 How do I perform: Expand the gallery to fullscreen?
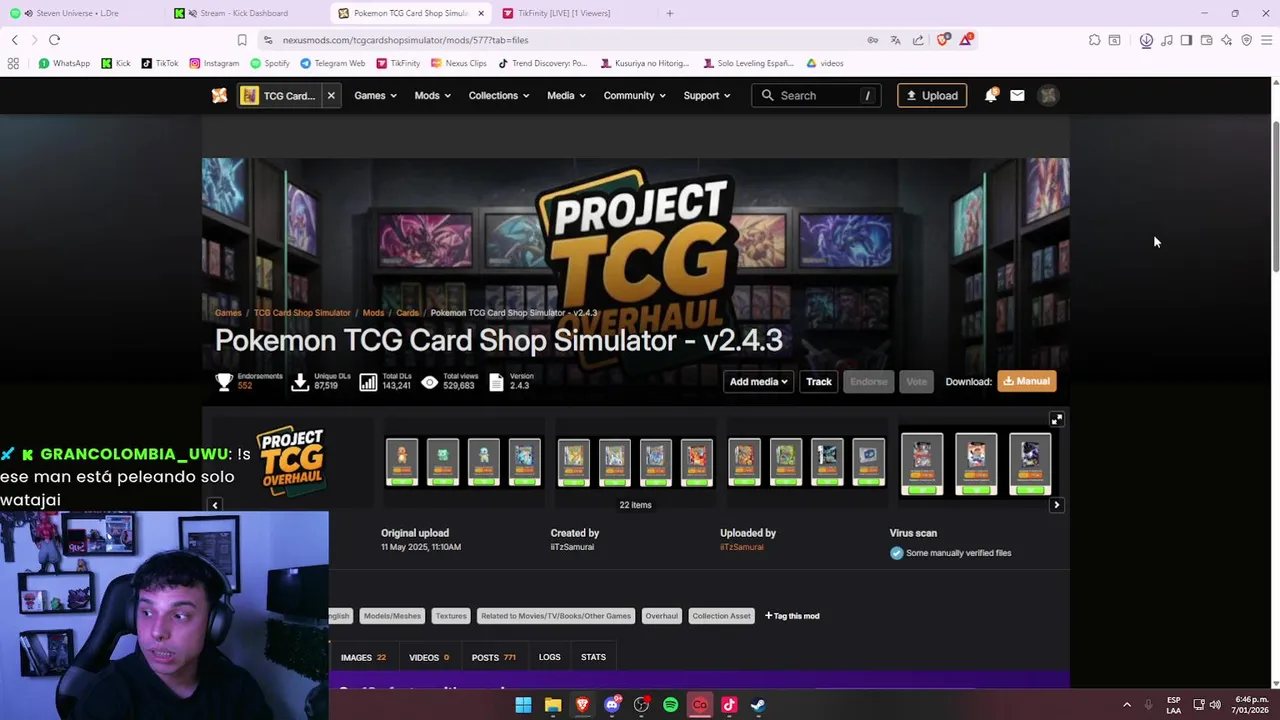click(x=1056, y=419)
